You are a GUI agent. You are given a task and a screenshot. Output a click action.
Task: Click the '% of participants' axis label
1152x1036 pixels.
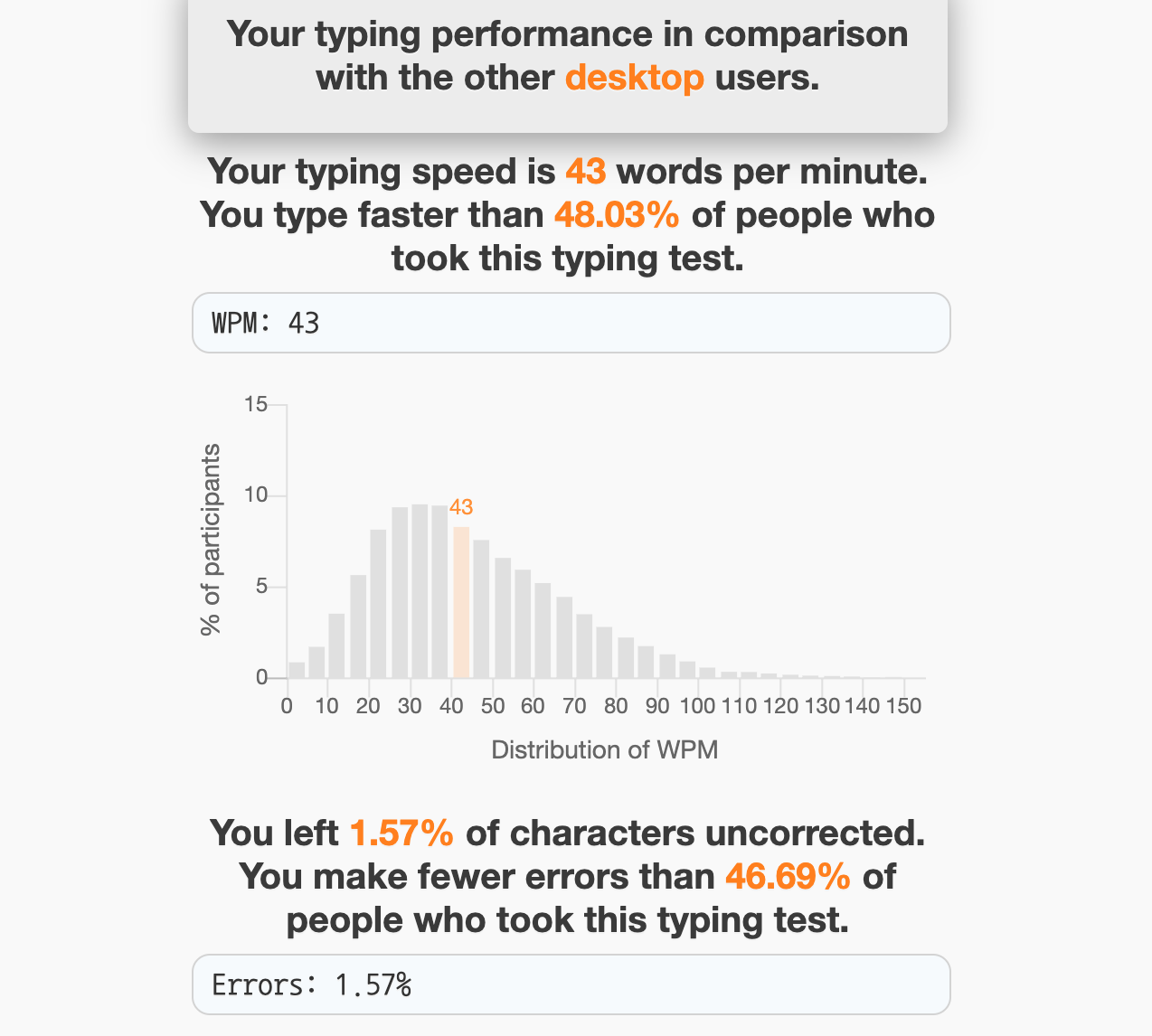(x=211, y=540)
